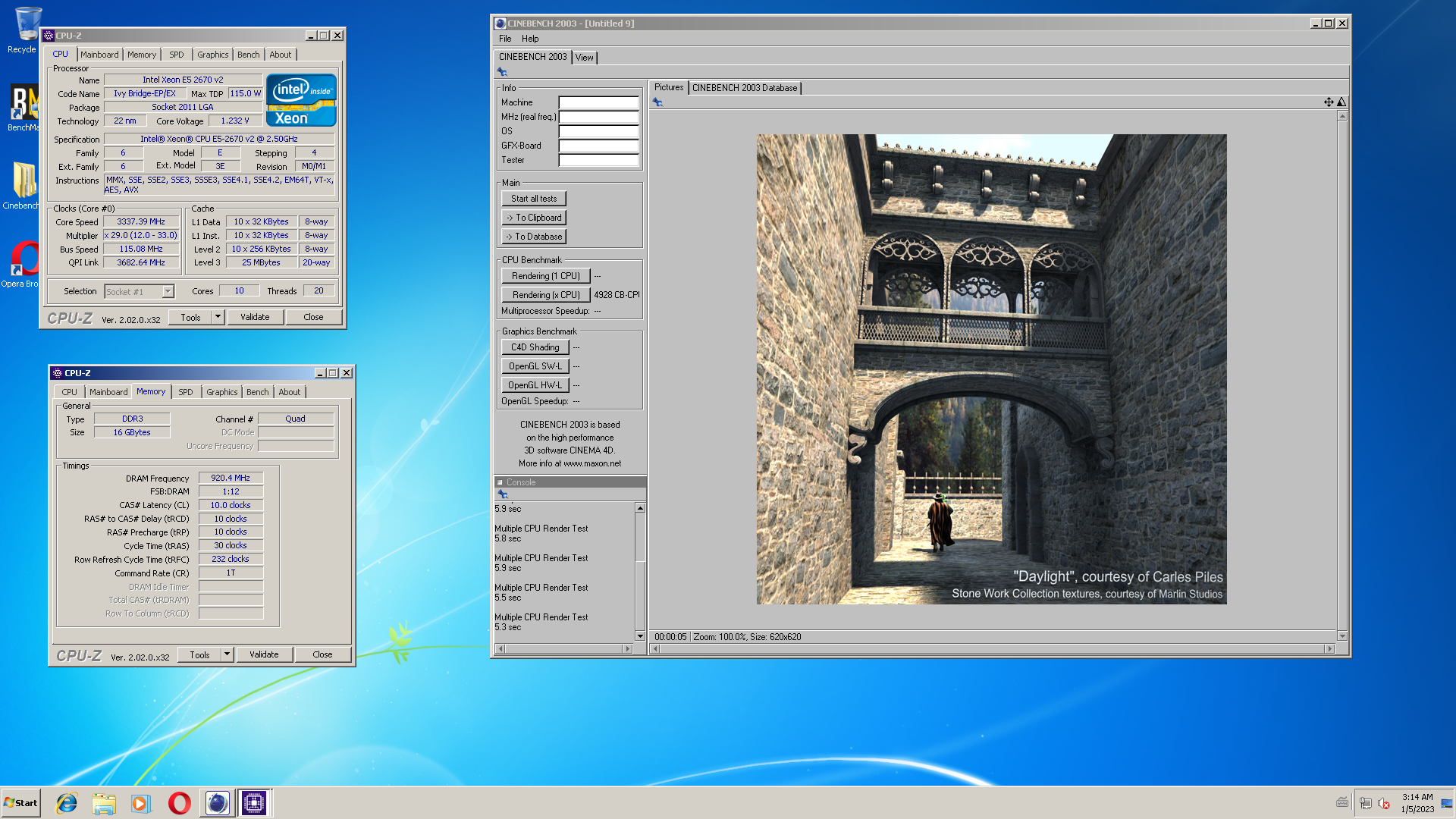Image resolution: width=1456 pixels, height=819 pixels.
Task: Click the Machine input field
Action: pyautogui.click(x=599, y=102)
